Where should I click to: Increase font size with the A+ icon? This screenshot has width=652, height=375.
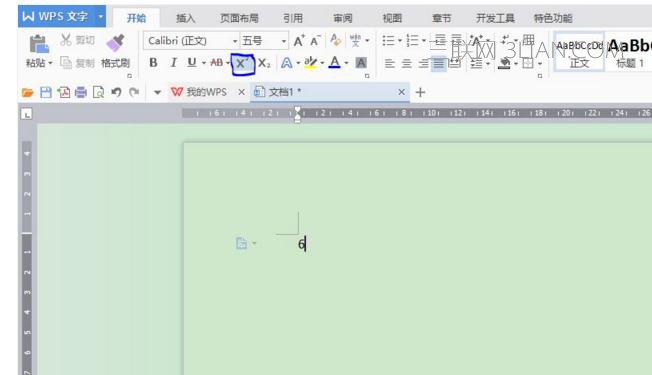coord(299,41)
